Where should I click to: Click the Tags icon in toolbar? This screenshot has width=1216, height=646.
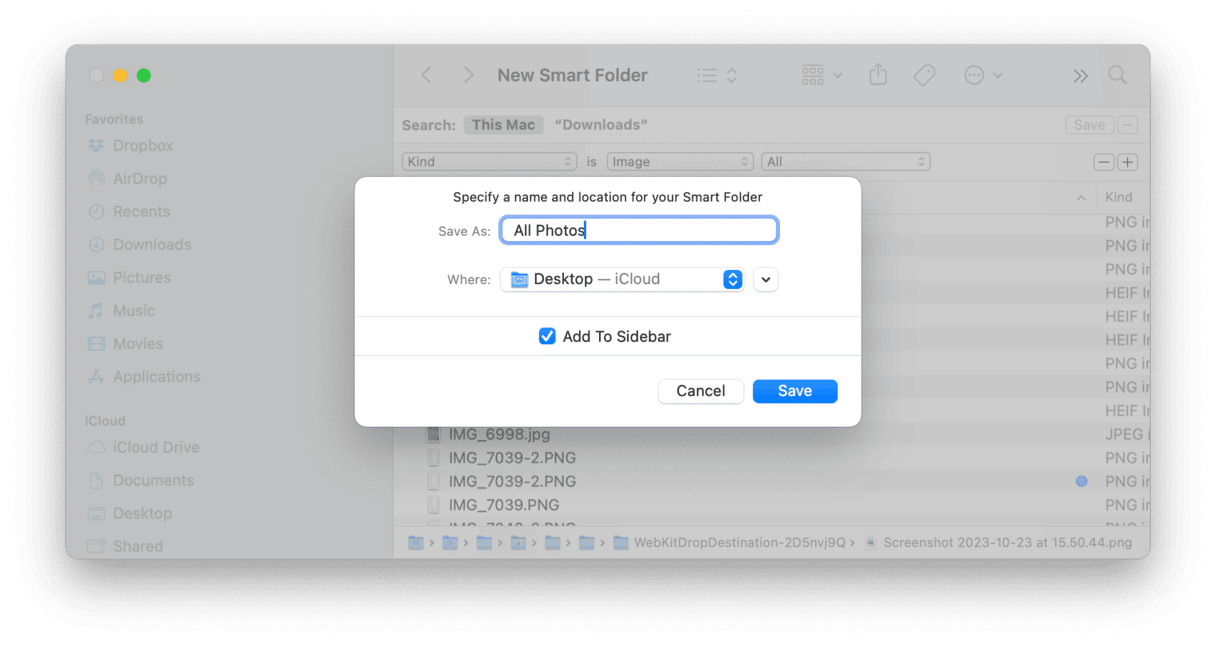coord(925,75)
